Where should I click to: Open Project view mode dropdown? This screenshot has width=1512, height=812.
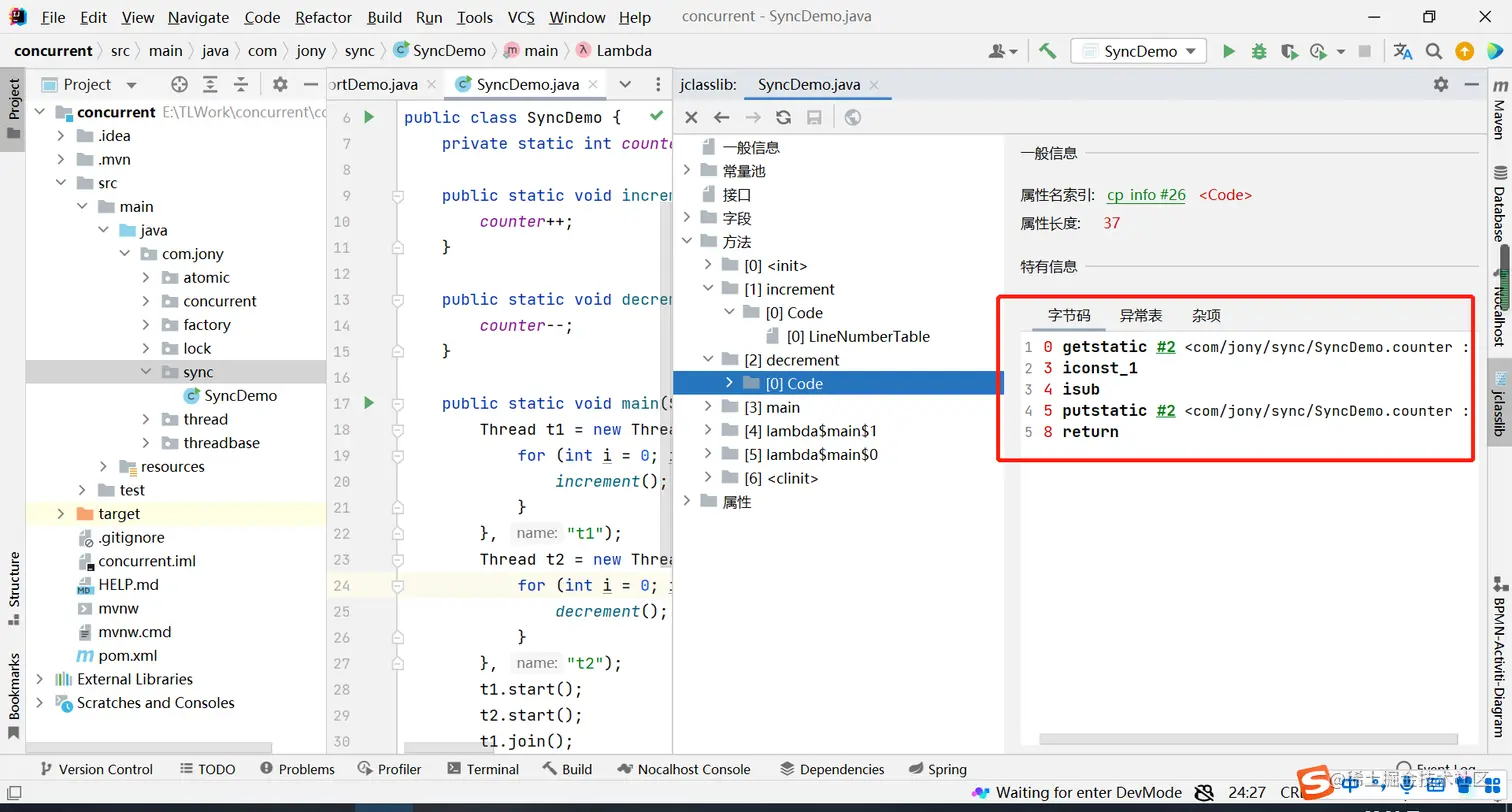[131, 85]
